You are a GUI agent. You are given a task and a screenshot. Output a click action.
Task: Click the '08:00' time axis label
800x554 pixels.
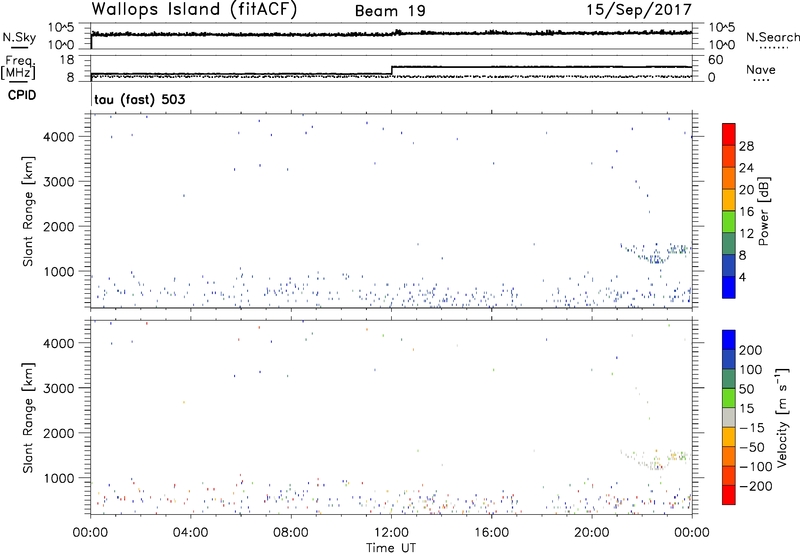290,533
